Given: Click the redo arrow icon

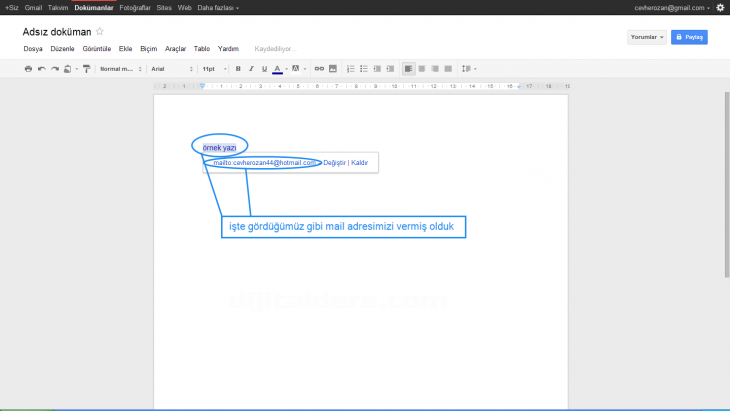Looking at the screenshot, I should [x=54, y=69].
